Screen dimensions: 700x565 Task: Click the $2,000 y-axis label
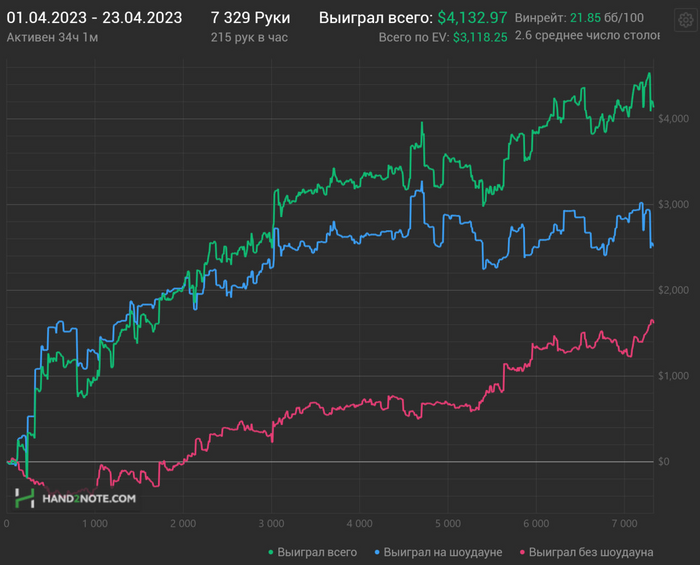tap(673, 290)
